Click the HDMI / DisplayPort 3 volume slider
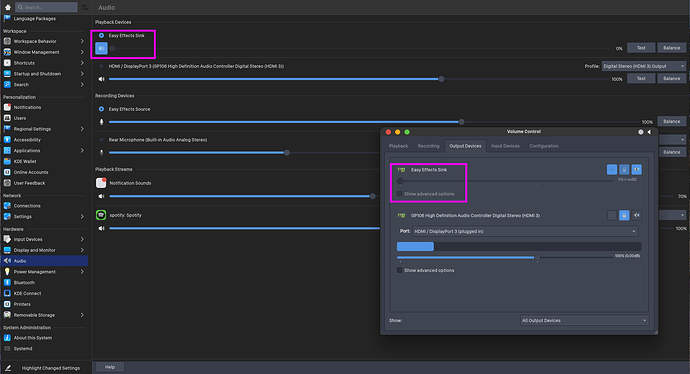 (359, 79)
